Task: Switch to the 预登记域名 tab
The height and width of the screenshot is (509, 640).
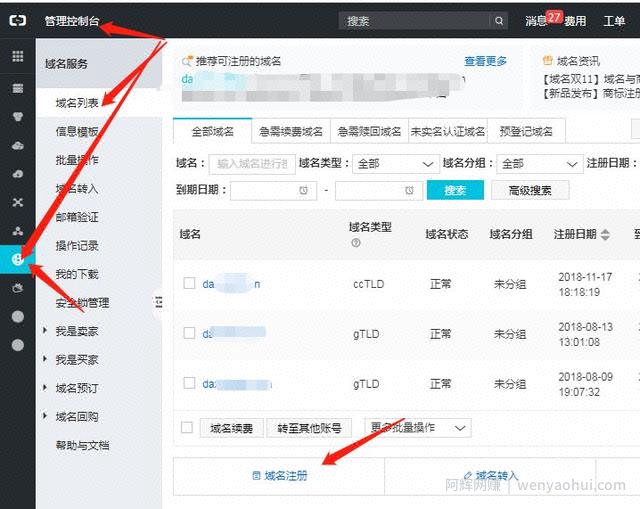Action: (526, 131)
